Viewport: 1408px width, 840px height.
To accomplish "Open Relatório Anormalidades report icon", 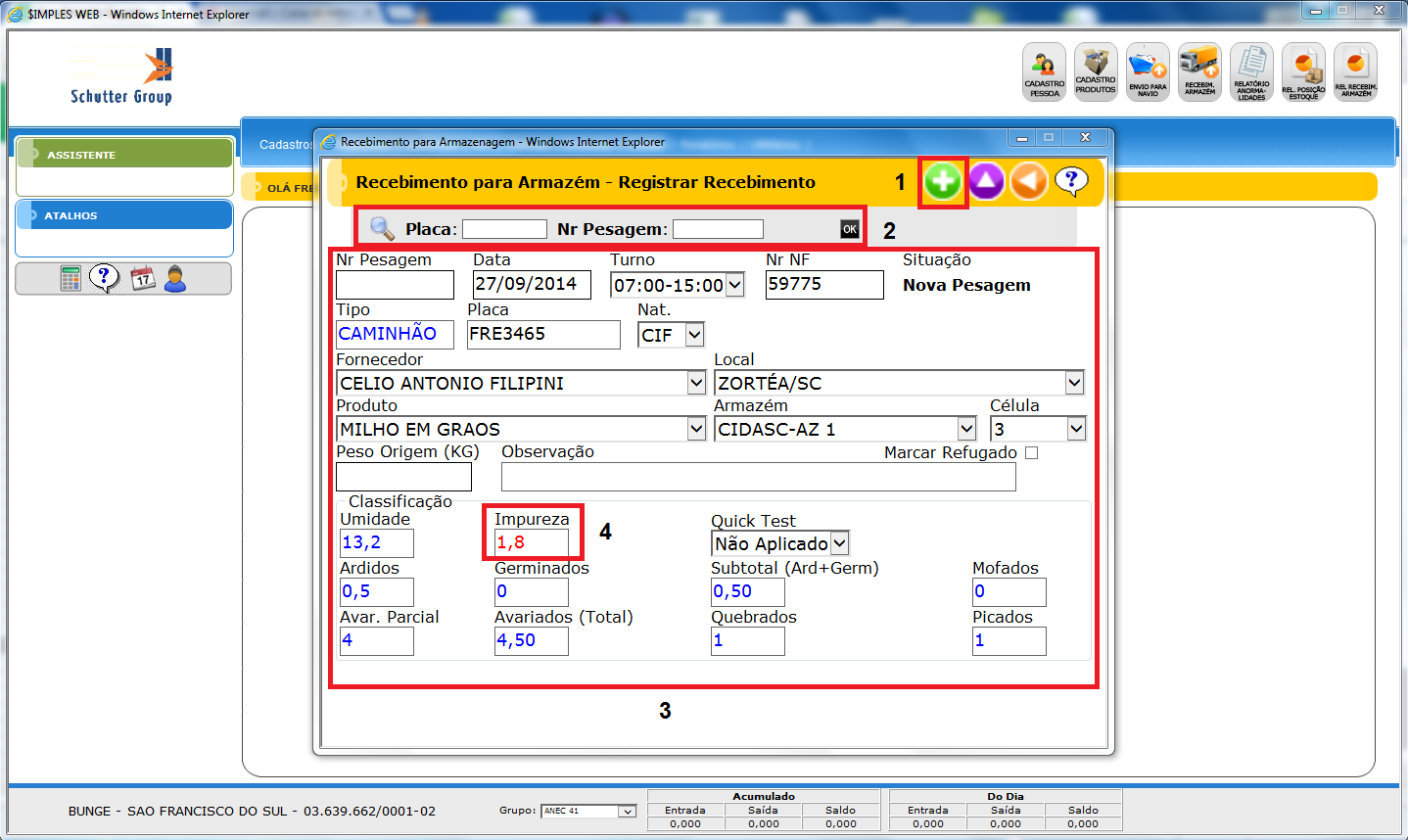I will [1251, 71].
